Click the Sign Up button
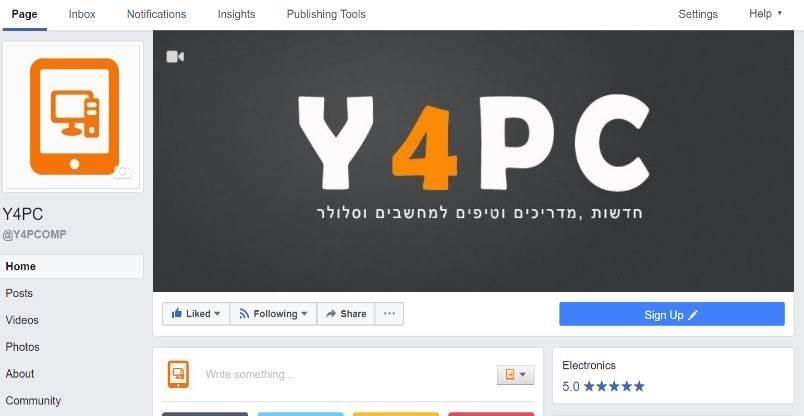The height and width of the screenshot is (416, 804). pyautogui.click(x=672, y=314)
